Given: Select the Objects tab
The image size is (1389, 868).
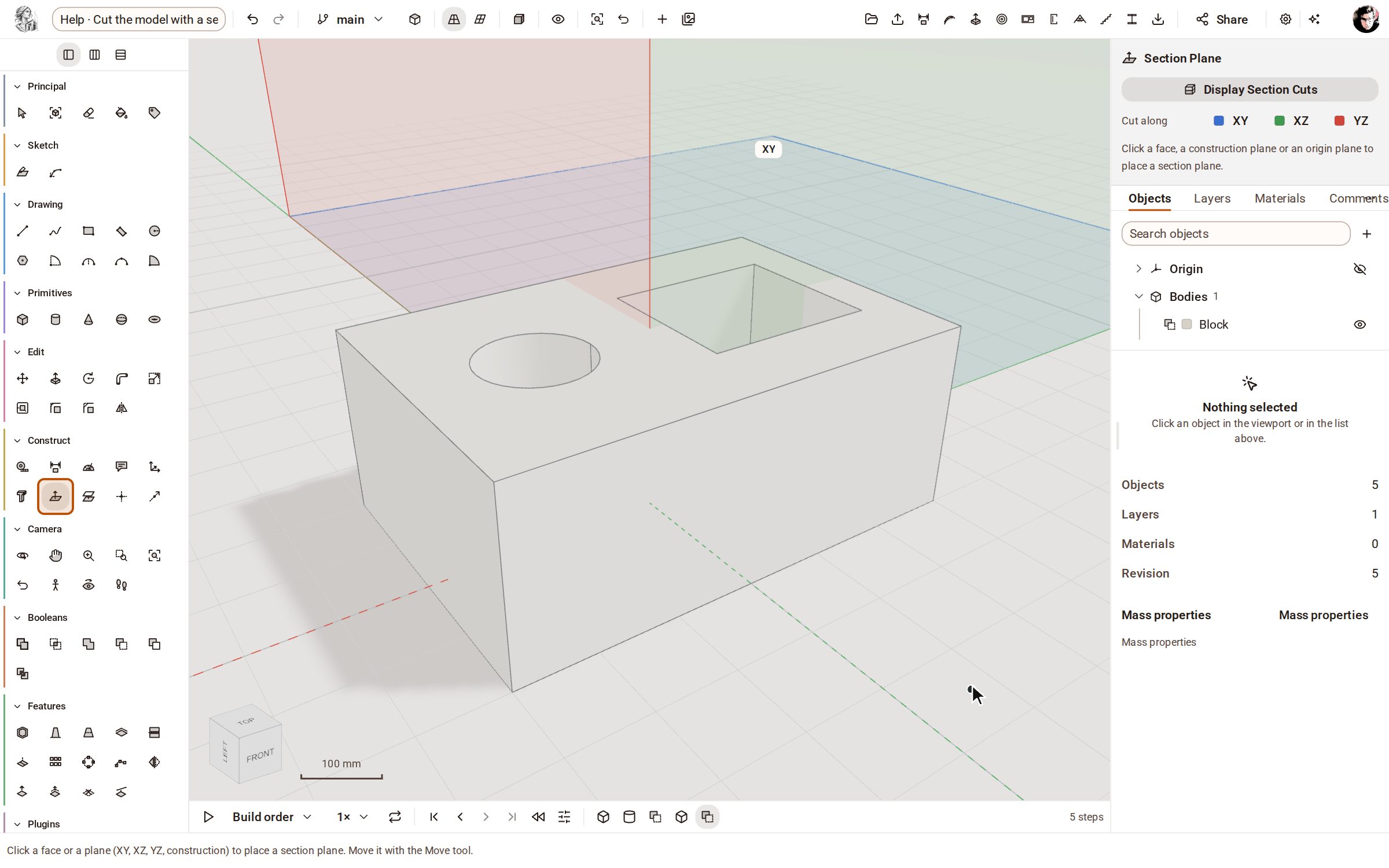Looking at the screenshot, I should pyautogui.click(x=1149, y=198).
